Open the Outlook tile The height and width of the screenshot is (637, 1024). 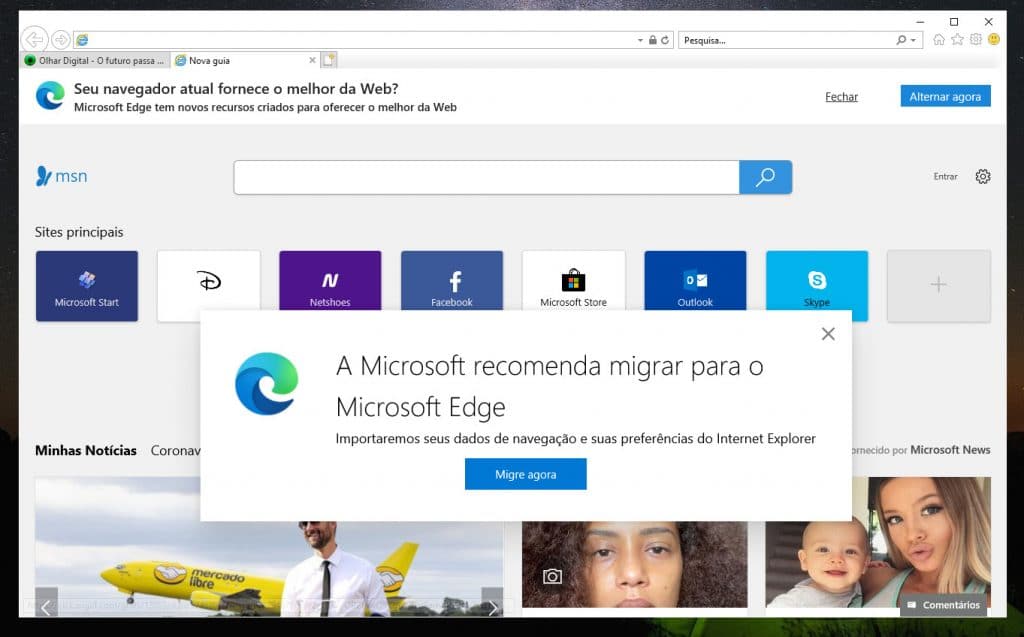coord(695,281)
